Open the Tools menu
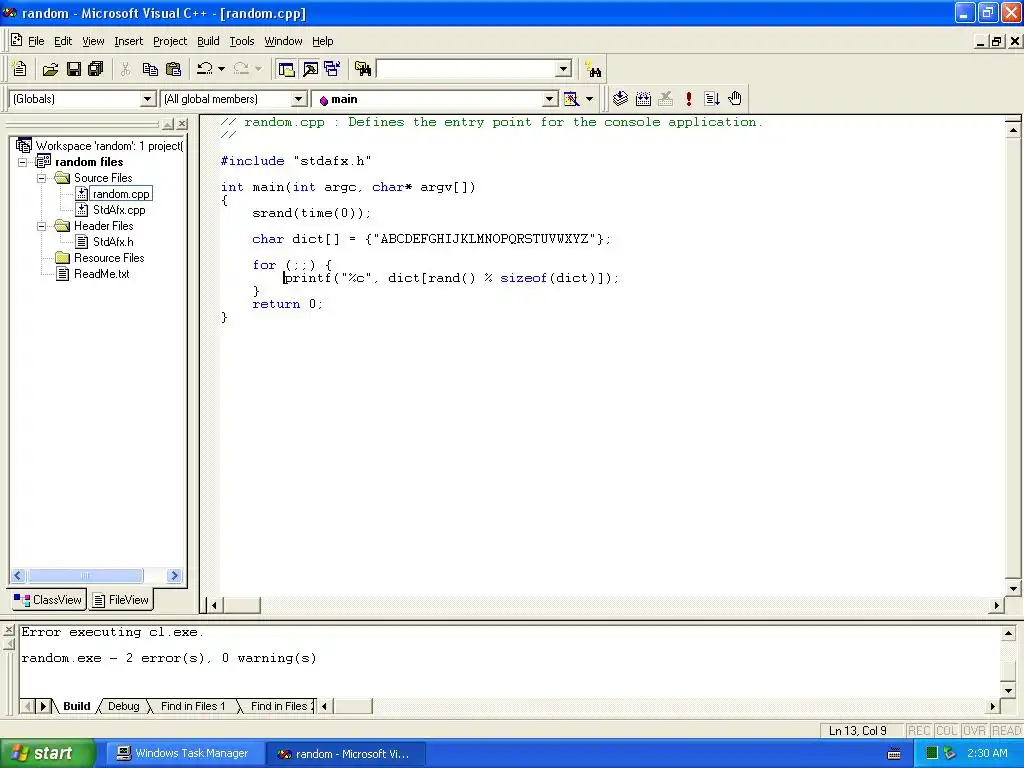The image size is (1024, 768). [x=242, y=41]
